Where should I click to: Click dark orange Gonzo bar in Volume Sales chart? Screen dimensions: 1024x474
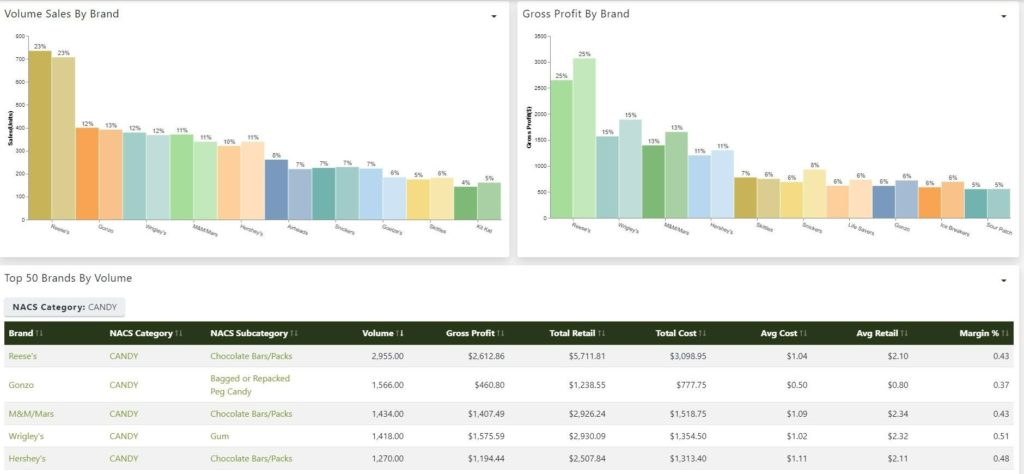coord(88,174)
